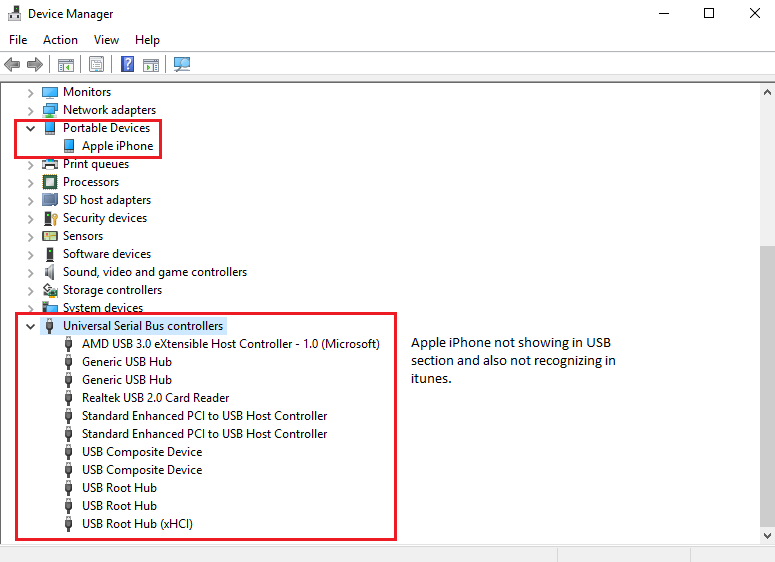This screenshot has width=775, height=562.
Task: Click the Network adapters category icon
Action: pos(50,110)
